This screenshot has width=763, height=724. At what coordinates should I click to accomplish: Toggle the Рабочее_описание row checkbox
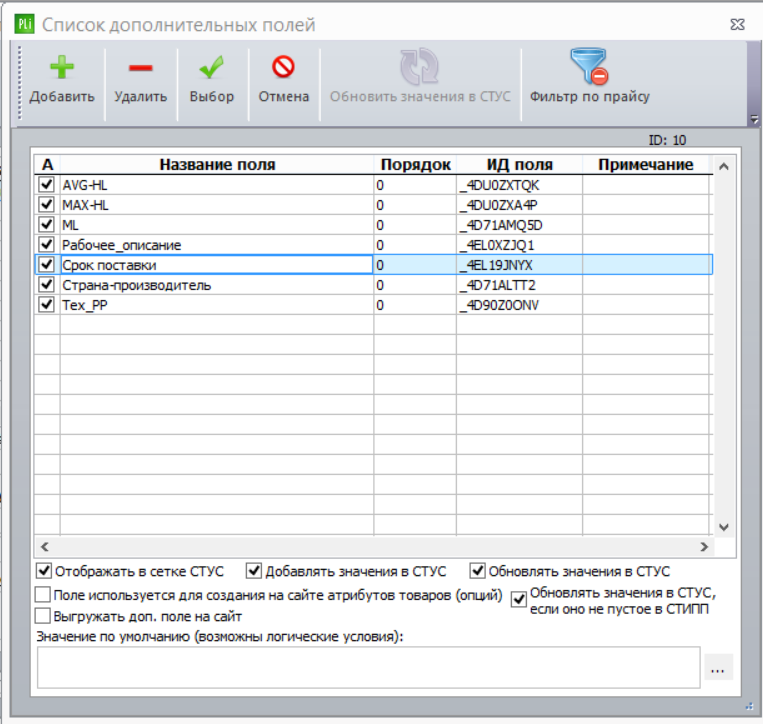(x=46, y=244)
